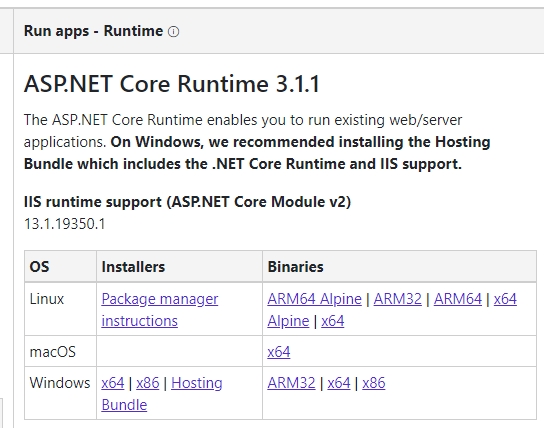Download Windows ARM32 binary
The height and width of the screenshot is (428, 544).
[x=291, y=383]
